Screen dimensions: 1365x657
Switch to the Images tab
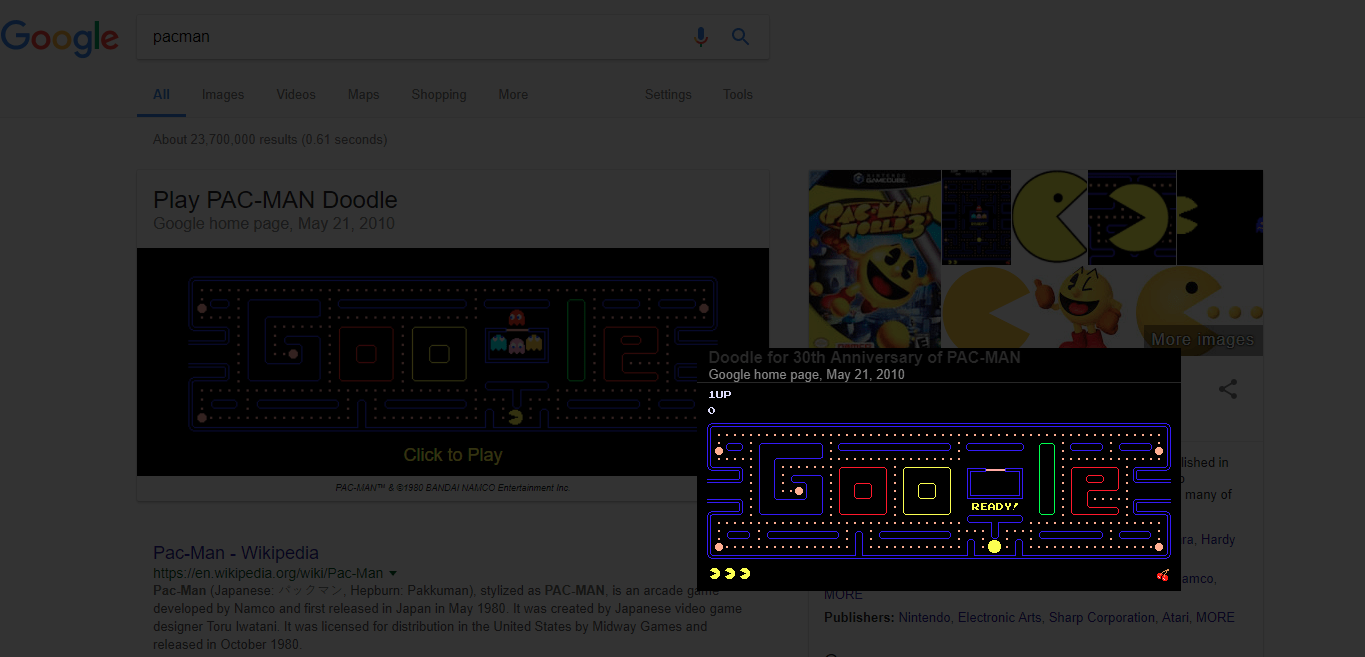(223, 94)
